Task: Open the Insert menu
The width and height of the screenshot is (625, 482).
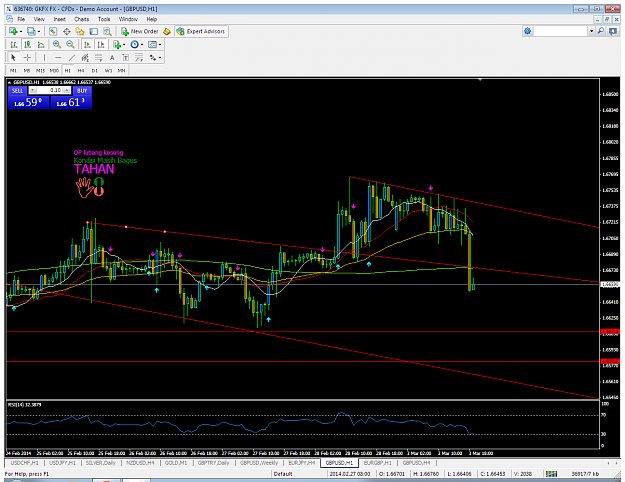Action: [59, 19]
